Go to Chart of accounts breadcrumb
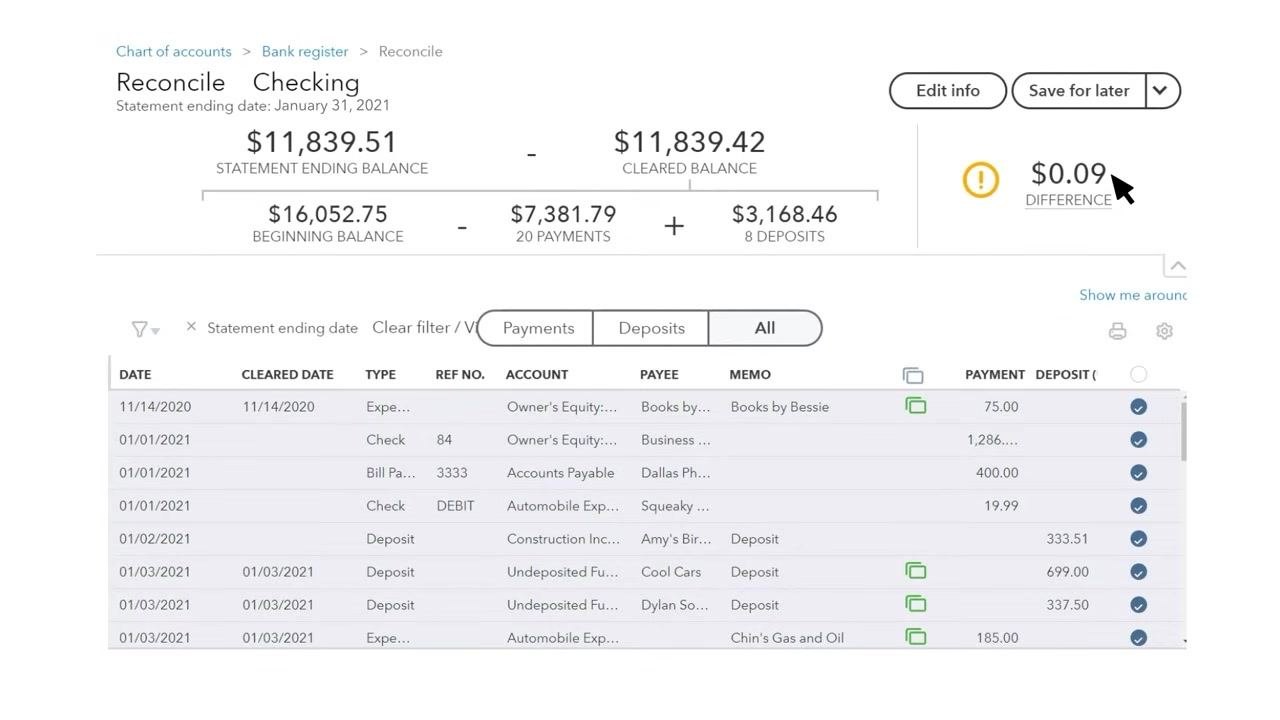This screenshot has height=720, width=1280. click(x=173, y=51)
